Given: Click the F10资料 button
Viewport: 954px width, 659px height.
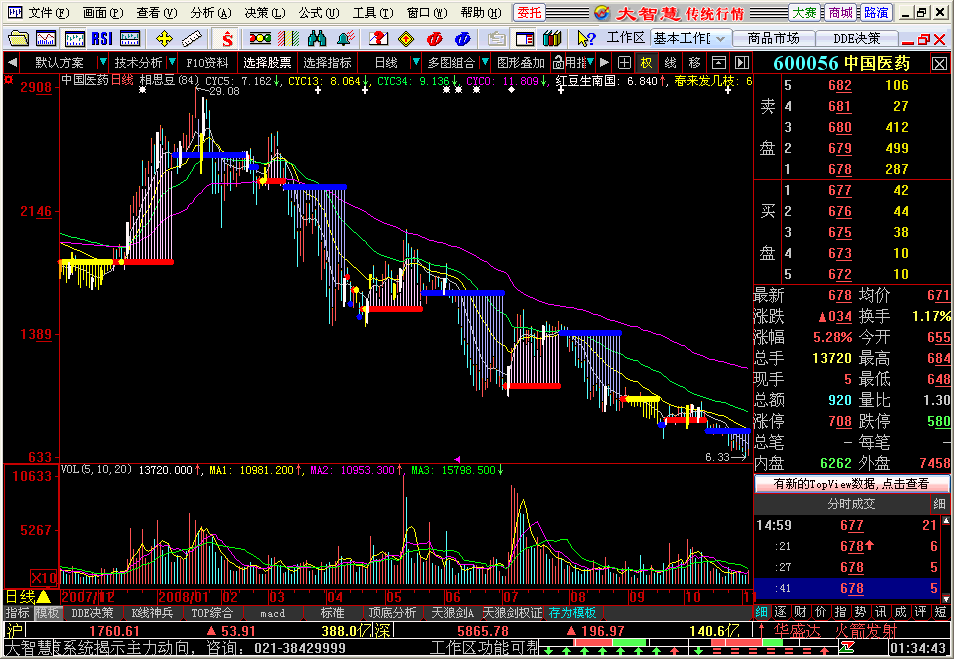Looking at the screenshot, I should pyautogui.click(x=207, y=63).
